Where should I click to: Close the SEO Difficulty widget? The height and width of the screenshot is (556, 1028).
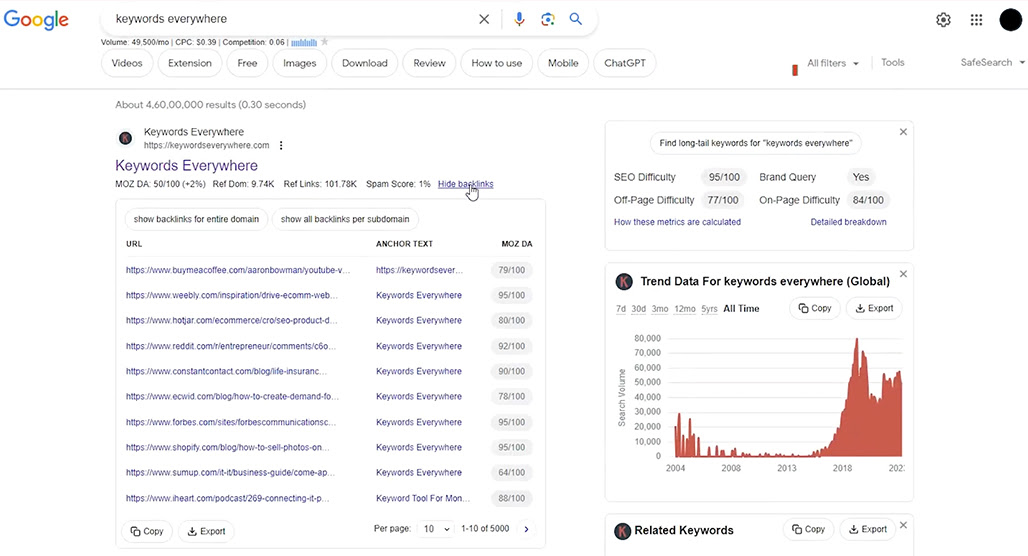(x=903, y=132)
